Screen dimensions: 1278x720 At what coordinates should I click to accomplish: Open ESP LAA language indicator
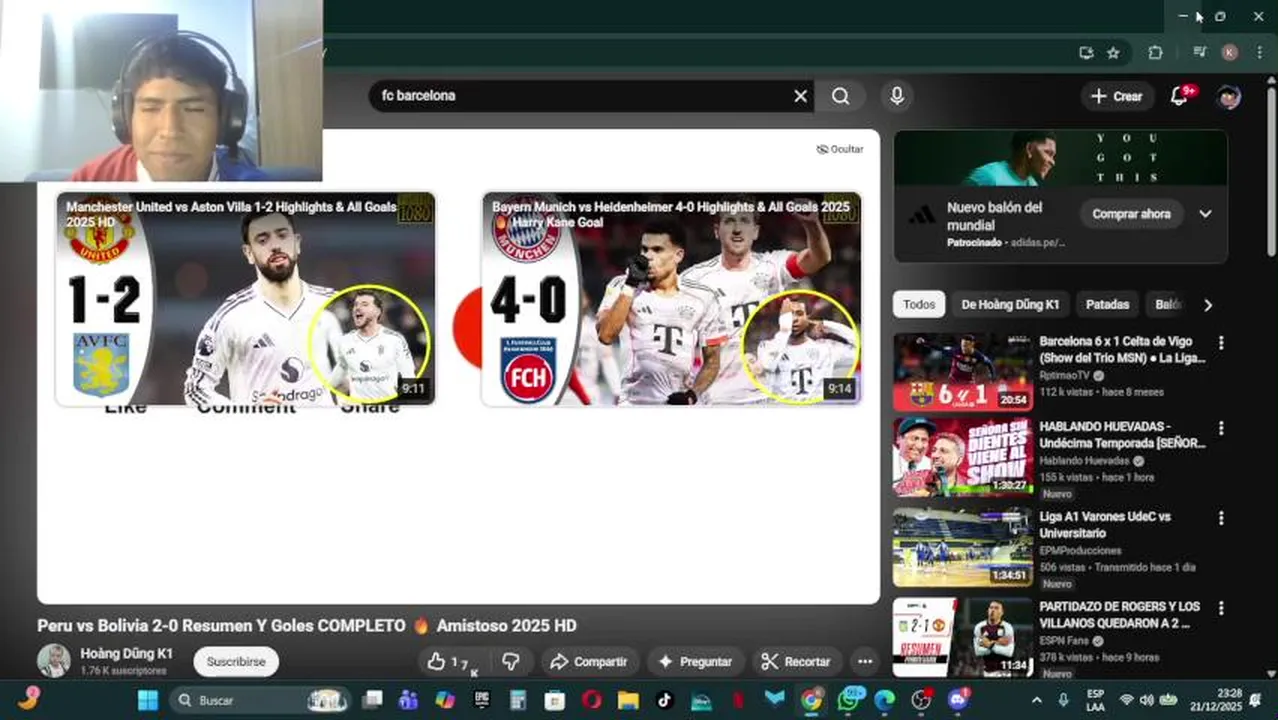[x=1095, y=700]
